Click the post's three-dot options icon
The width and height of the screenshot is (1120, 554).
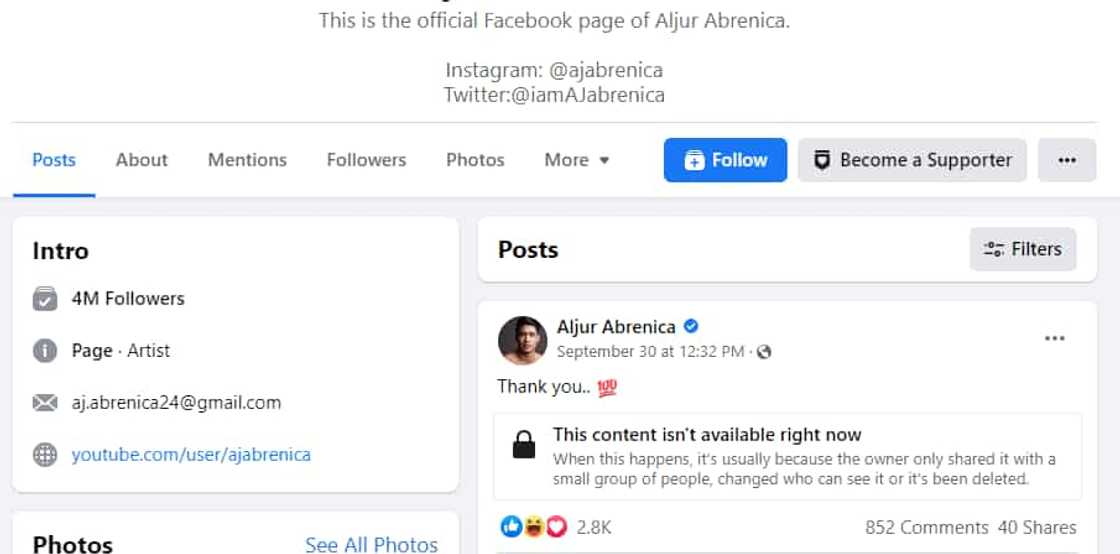click(1054, 339)
